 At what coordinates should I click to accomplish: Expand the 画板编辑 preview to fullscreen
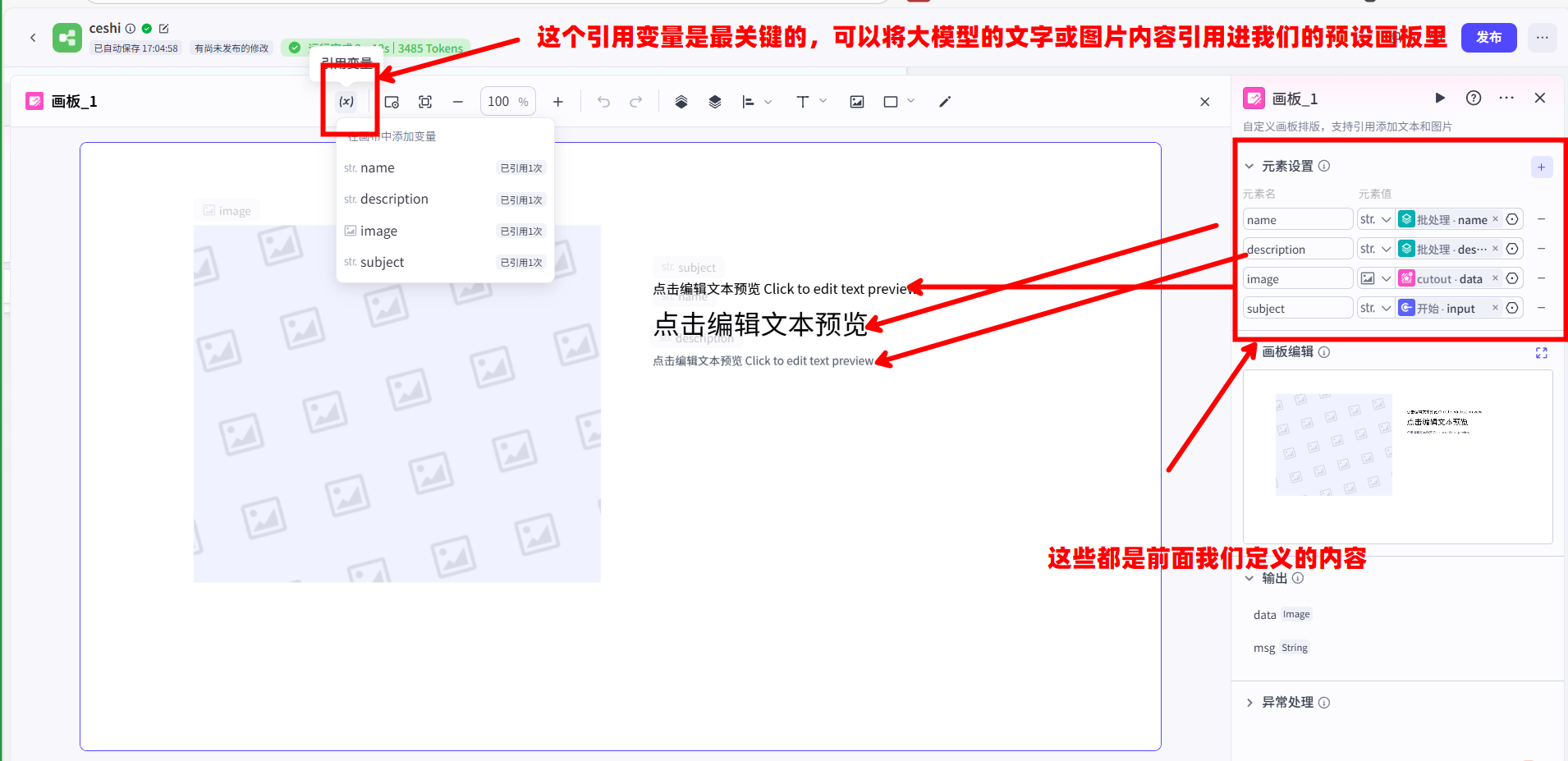click(1541, 353)
